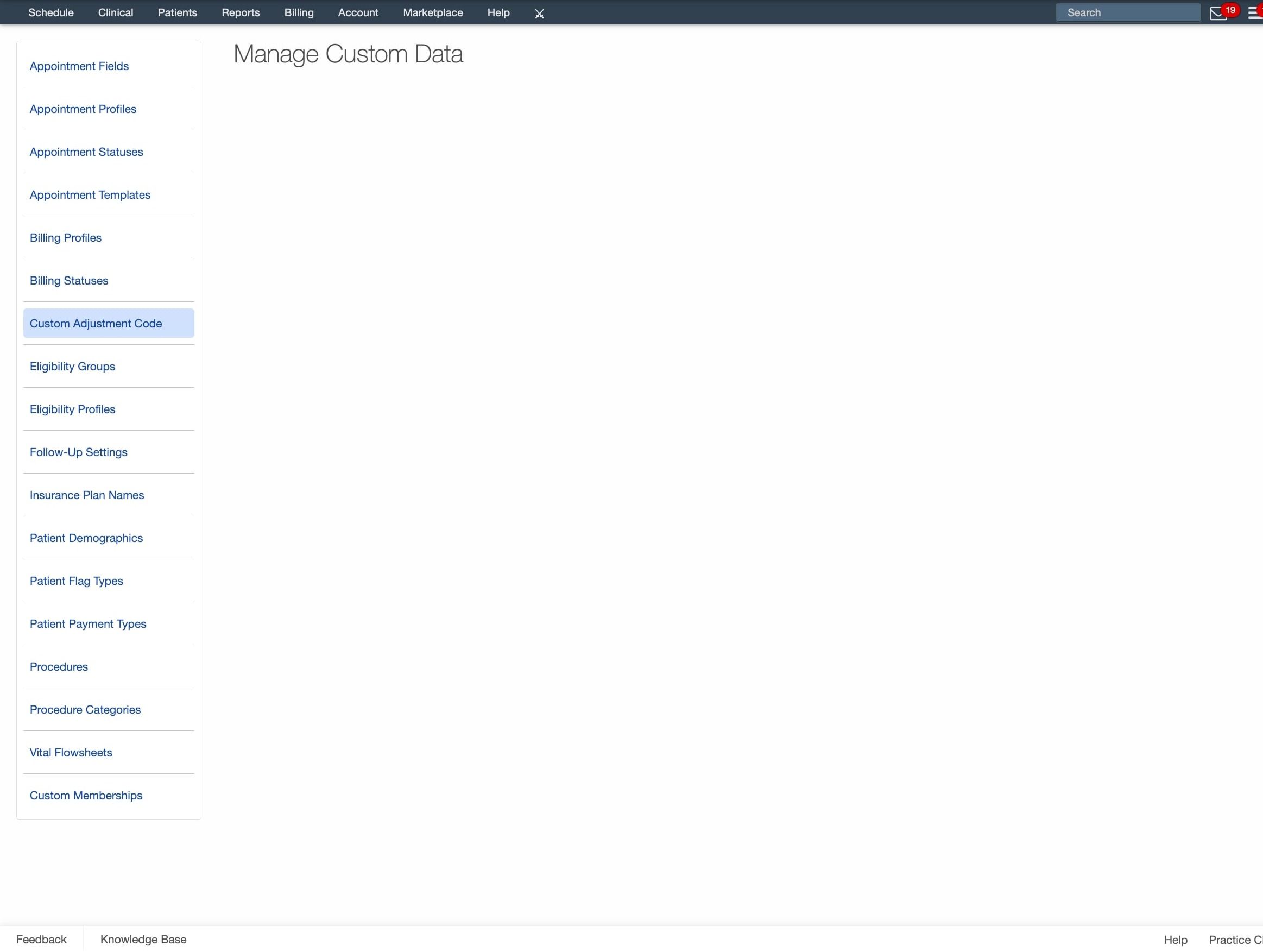
Task: Select Insurance Plan Names in sidebar
Action: [109, 495]
